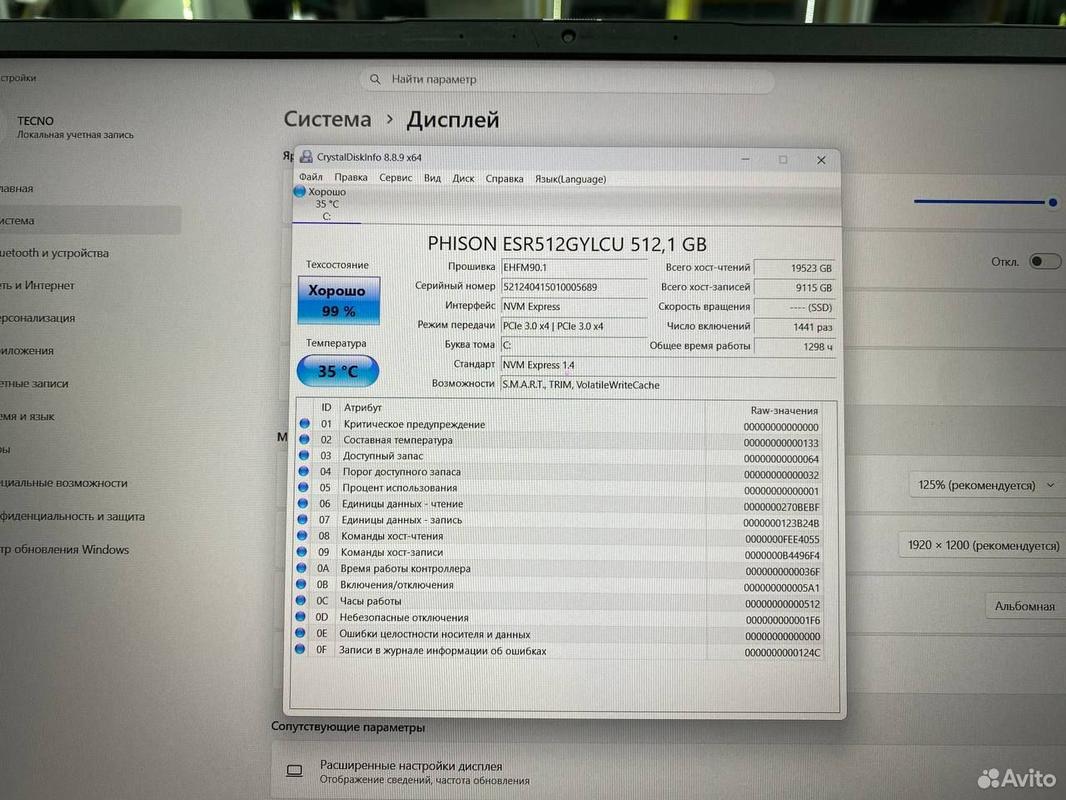Open Приложения in Settings sidebar

(x=27, y=351)
